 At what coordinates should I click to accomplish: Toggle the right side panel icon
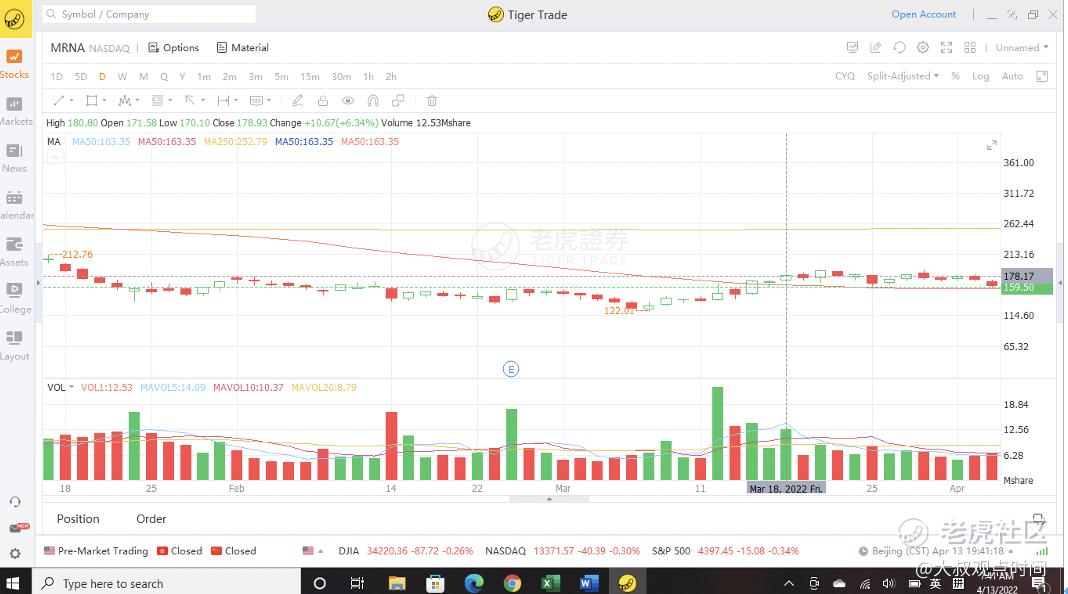pos(1042,76)
